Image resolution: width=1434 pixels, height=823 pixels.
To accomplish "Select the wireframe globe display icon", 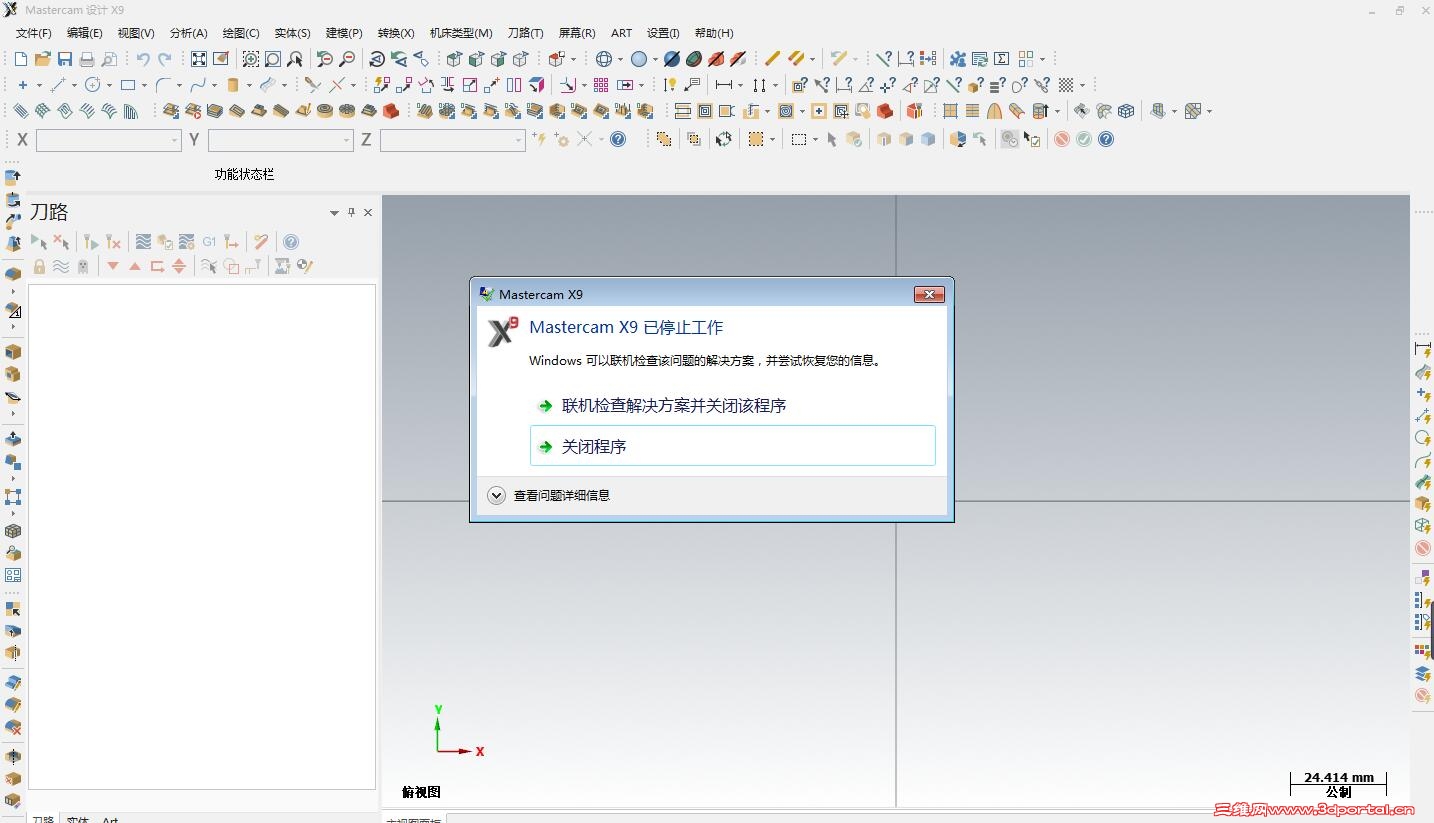I will click(604, 59).
